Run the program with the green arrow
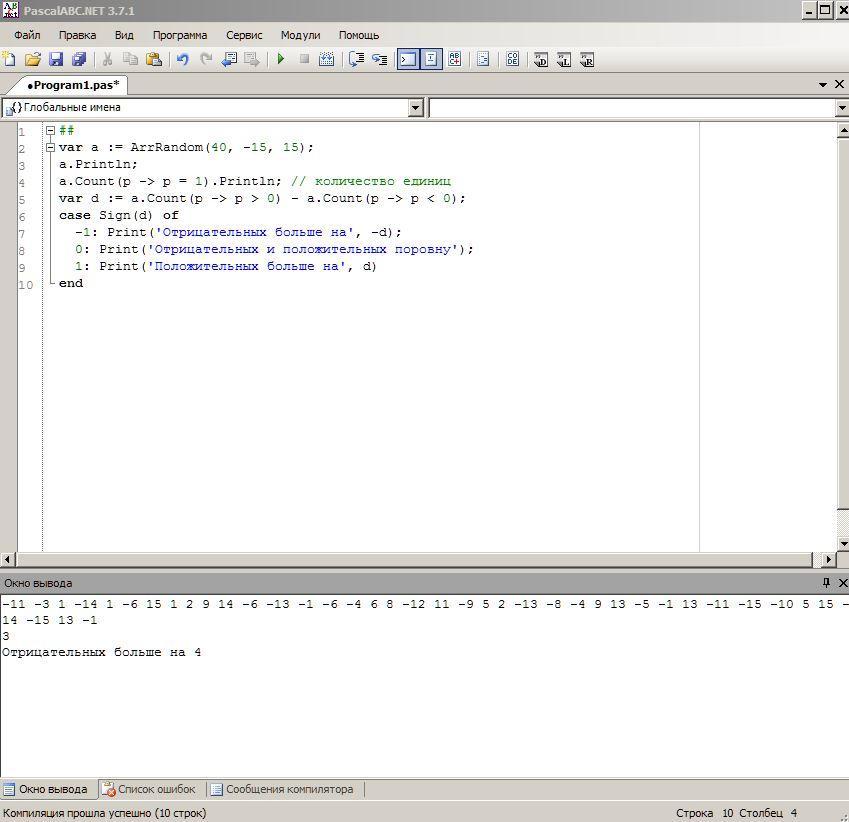The image size is (849, 822). (x=281, y=60)
